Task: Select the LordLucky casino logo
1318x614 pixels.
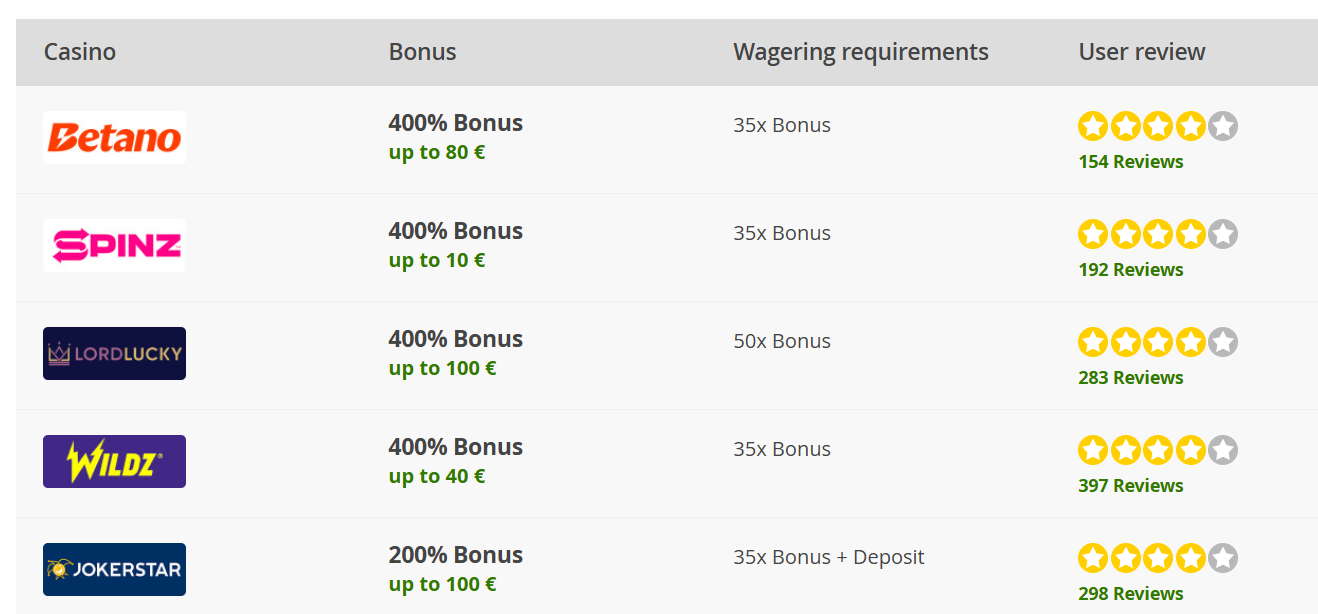Action: [114, 353]
